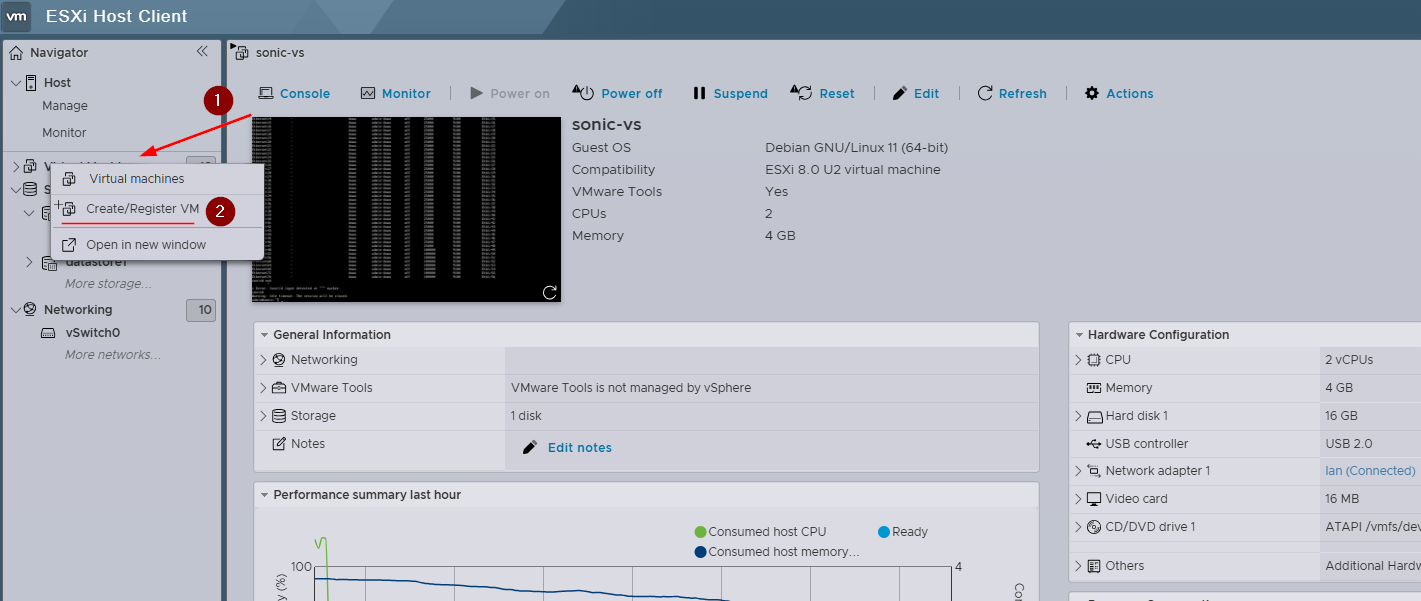Select vSwitch0 in the tree

coord(93,333)
